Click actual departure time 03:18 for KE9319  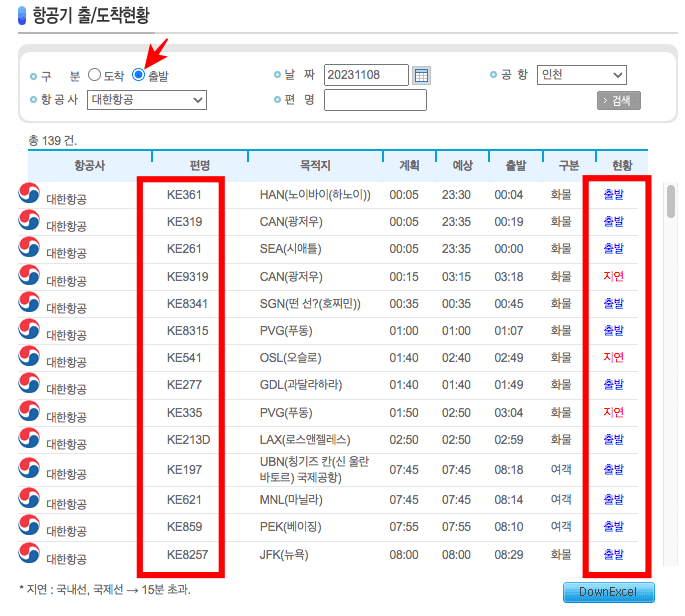(x=509, y=277)
